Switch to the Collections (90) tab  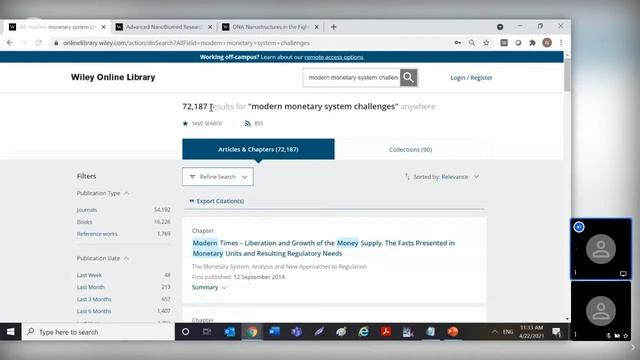[x=410, y=149]
